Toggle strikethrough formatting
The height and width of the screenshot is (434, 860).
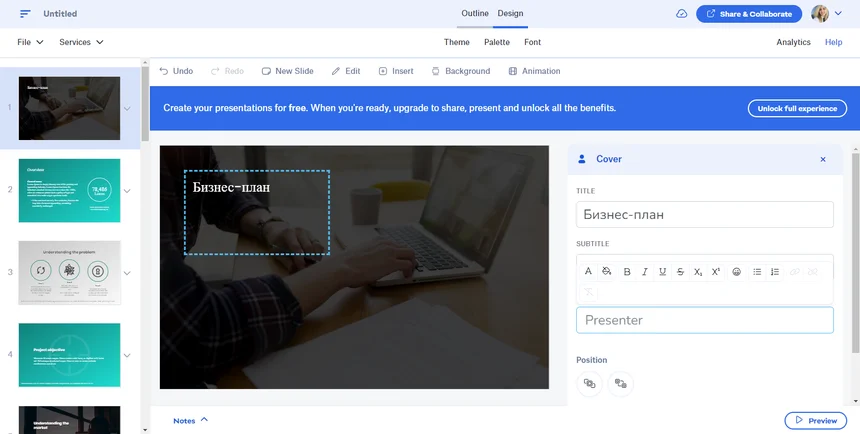click(680, 272)
